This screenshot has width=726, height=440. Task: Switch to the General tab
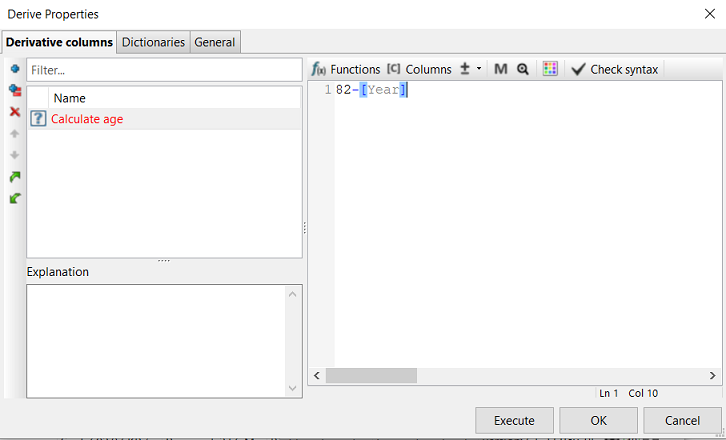[215, 42]
